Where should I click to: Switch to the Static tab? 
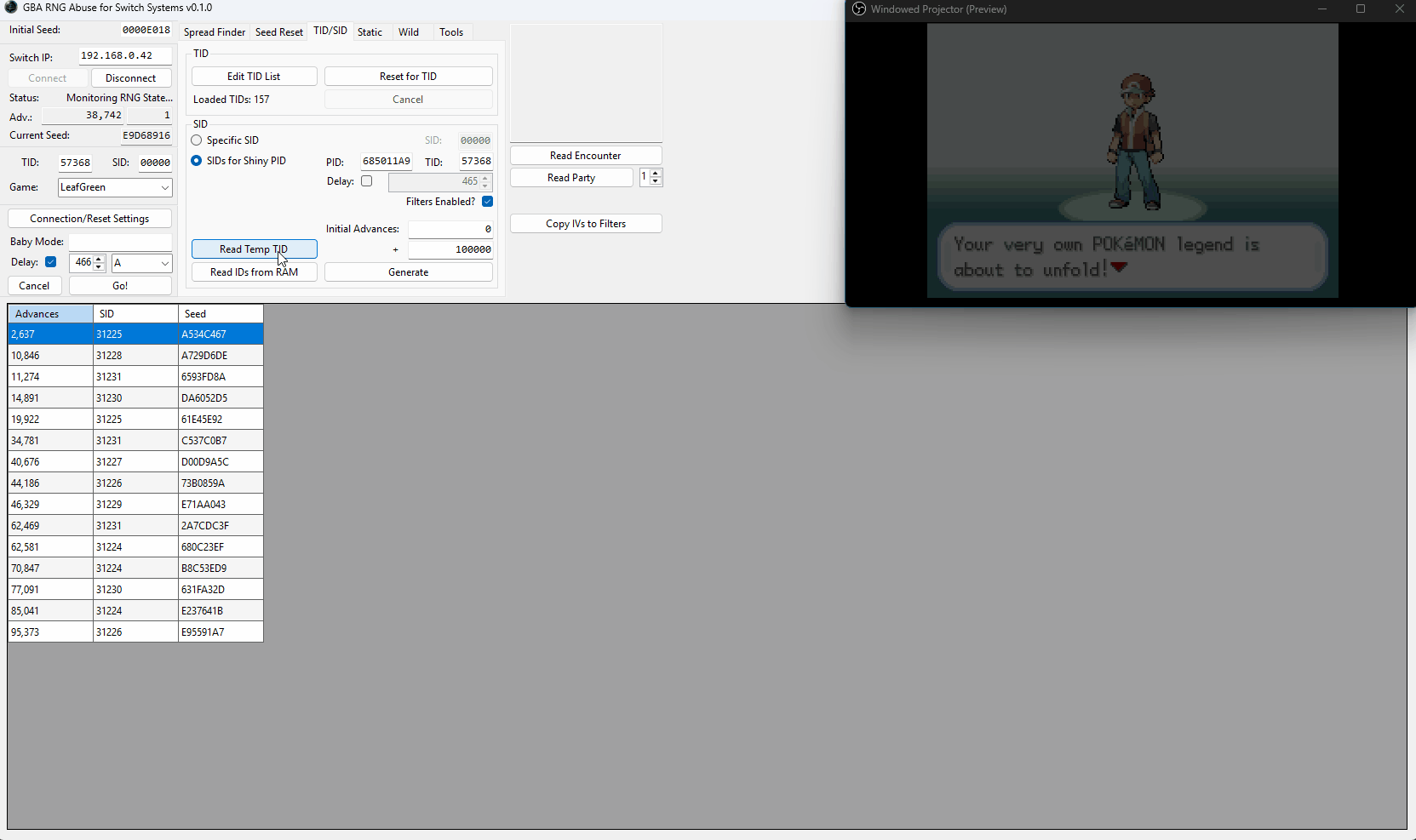coord(370,32)
